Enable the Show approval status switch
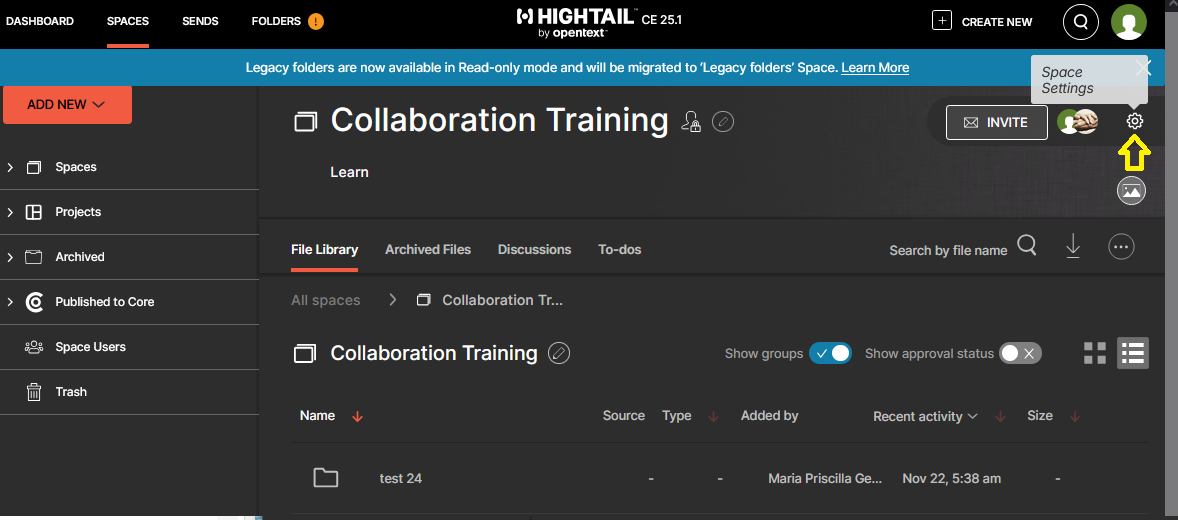Screen dimensions: 1178x520 (1020, 353)
